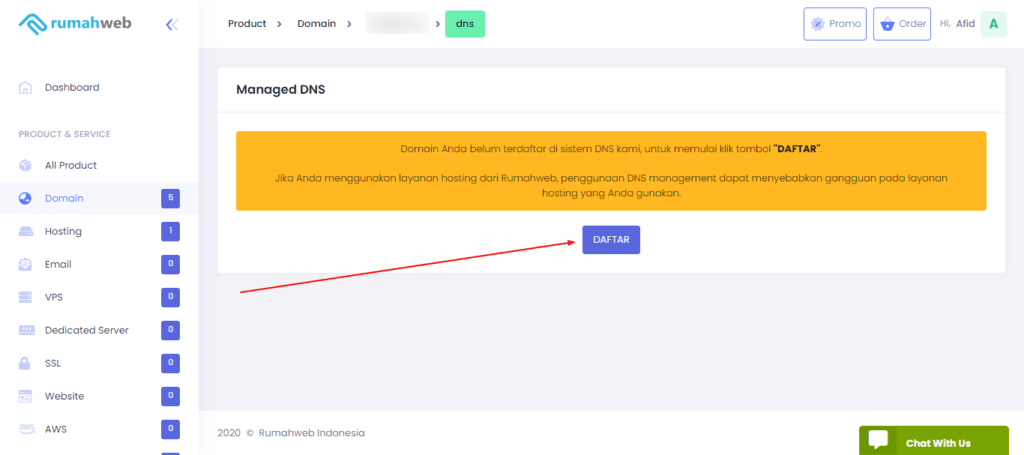Screen dimensions: 1024x455
Task: Click the All Product box icon
Action: 25,165
